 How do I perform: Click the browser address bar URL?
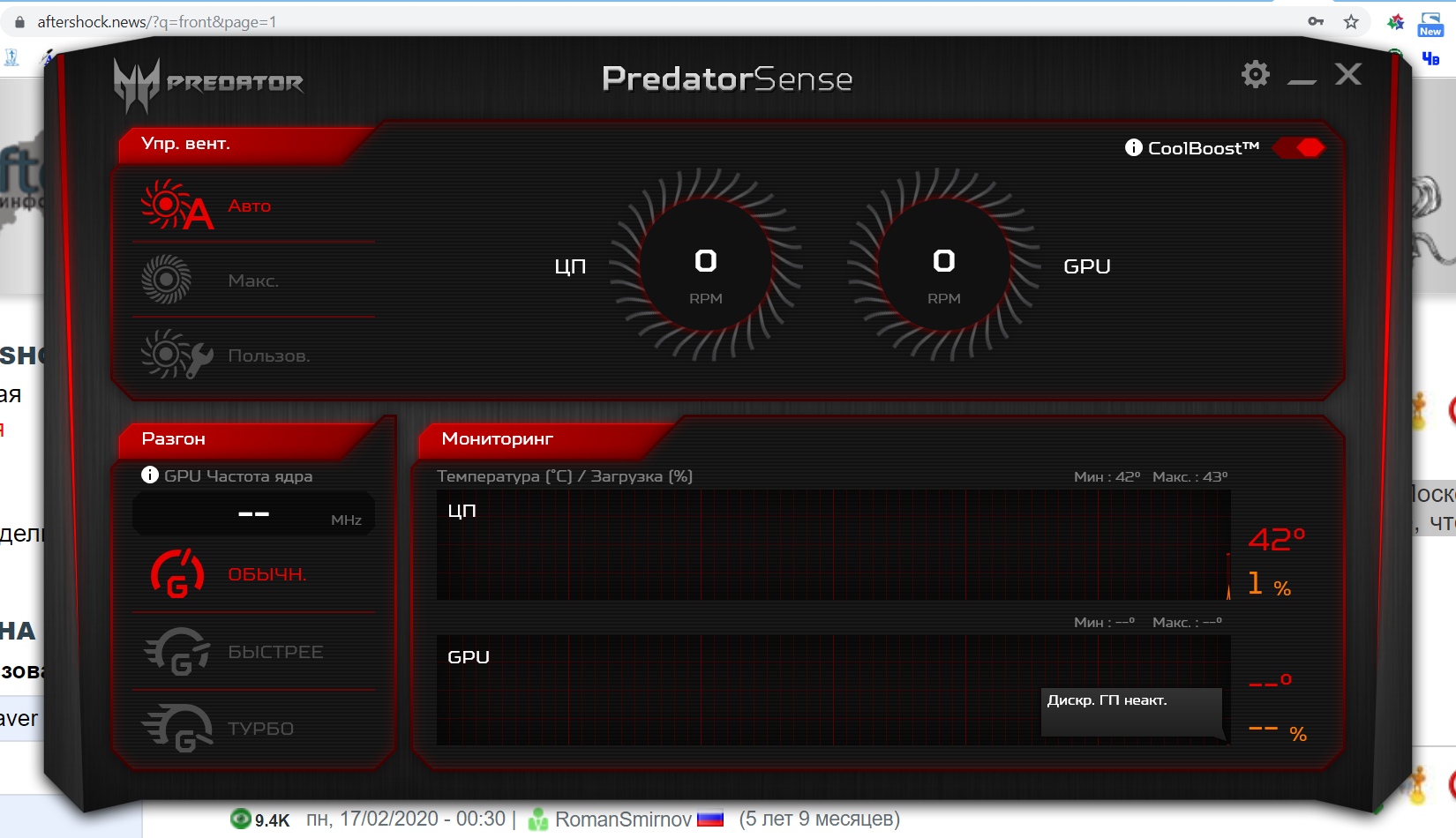tap(157, 22)
